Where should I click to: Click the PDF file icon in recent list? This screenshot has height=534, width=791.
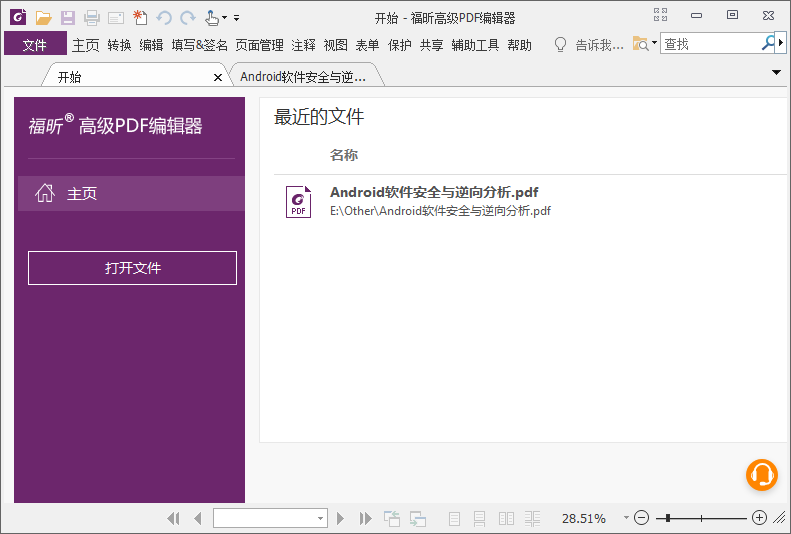298,202
